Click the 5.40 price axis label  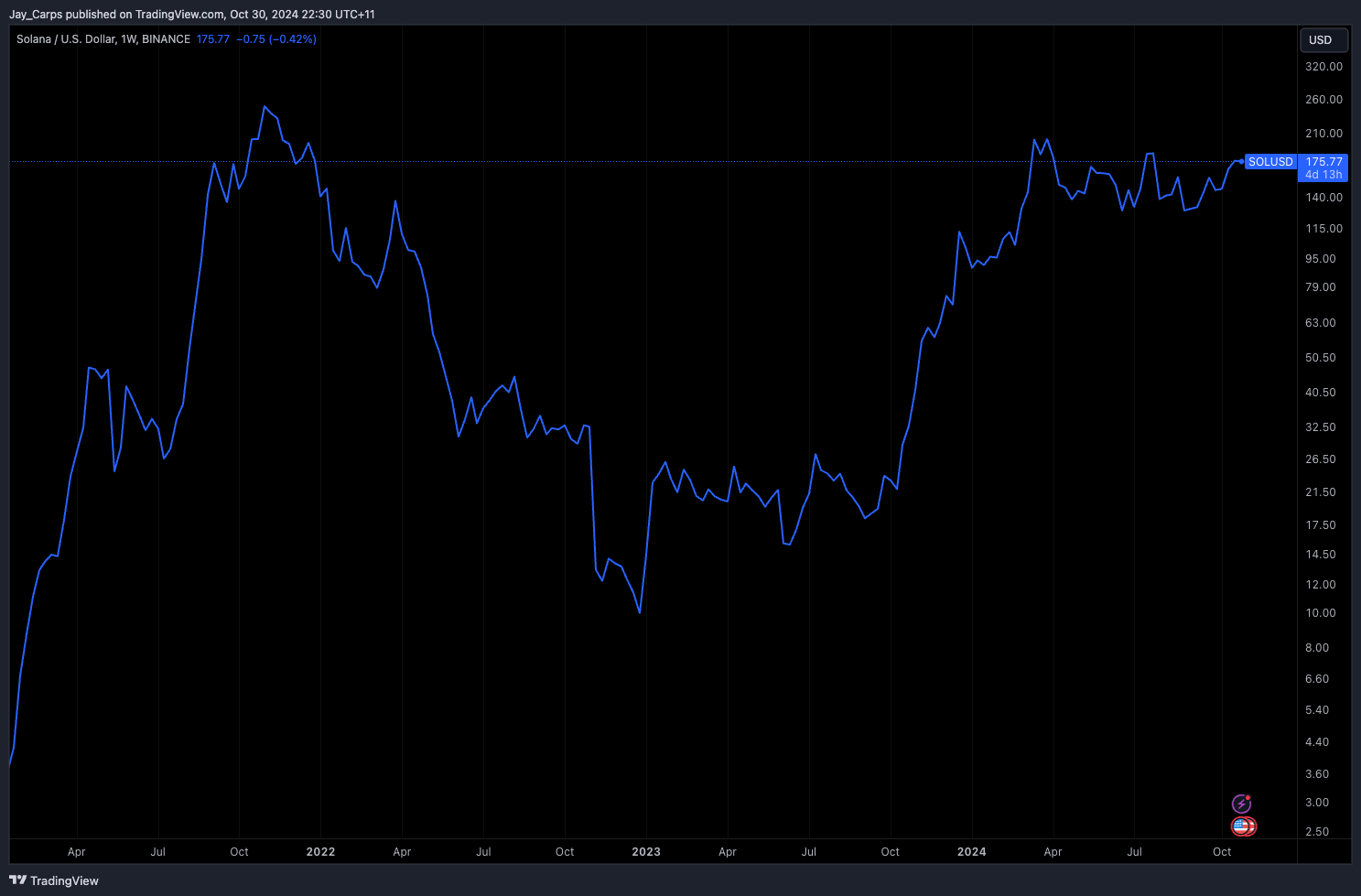[x=1317, y=710]
